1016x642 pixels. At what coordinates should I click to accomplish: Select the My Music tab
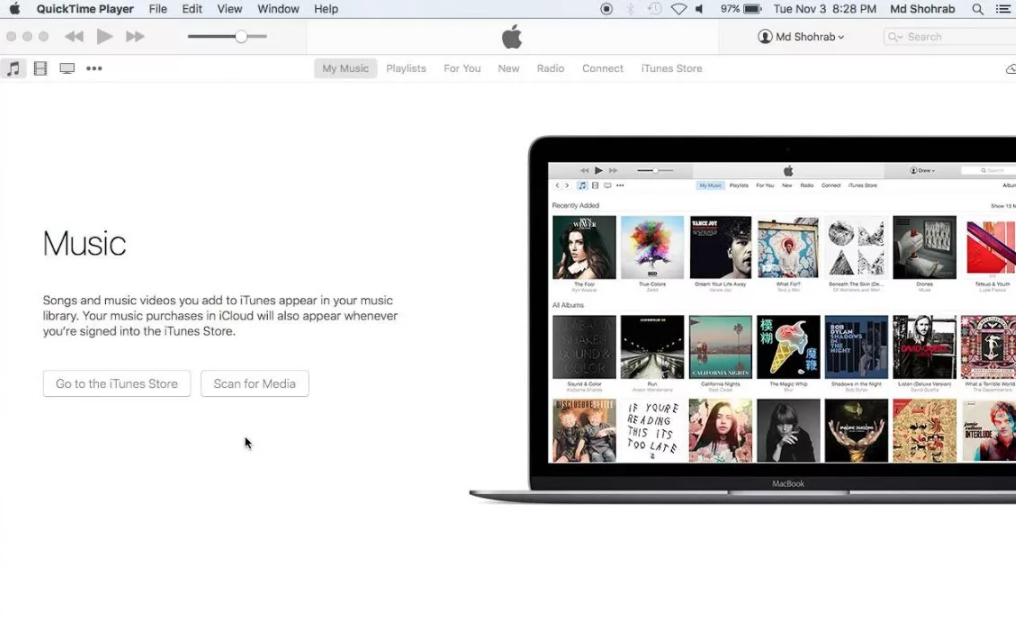click(345, 69)
